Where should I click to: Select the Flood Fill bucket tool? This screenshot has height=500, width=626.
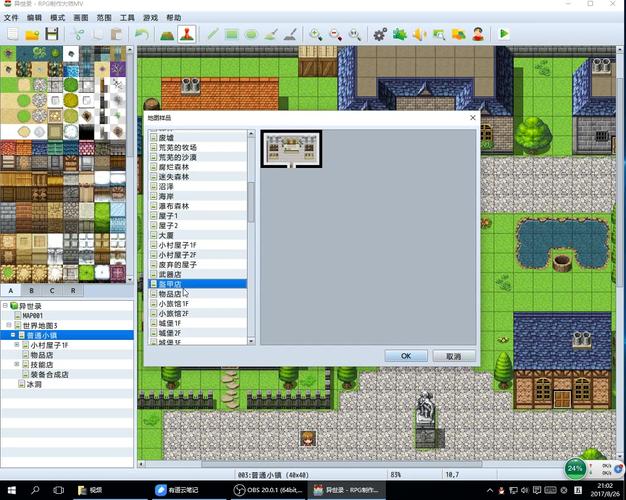(x=270, y=34)
